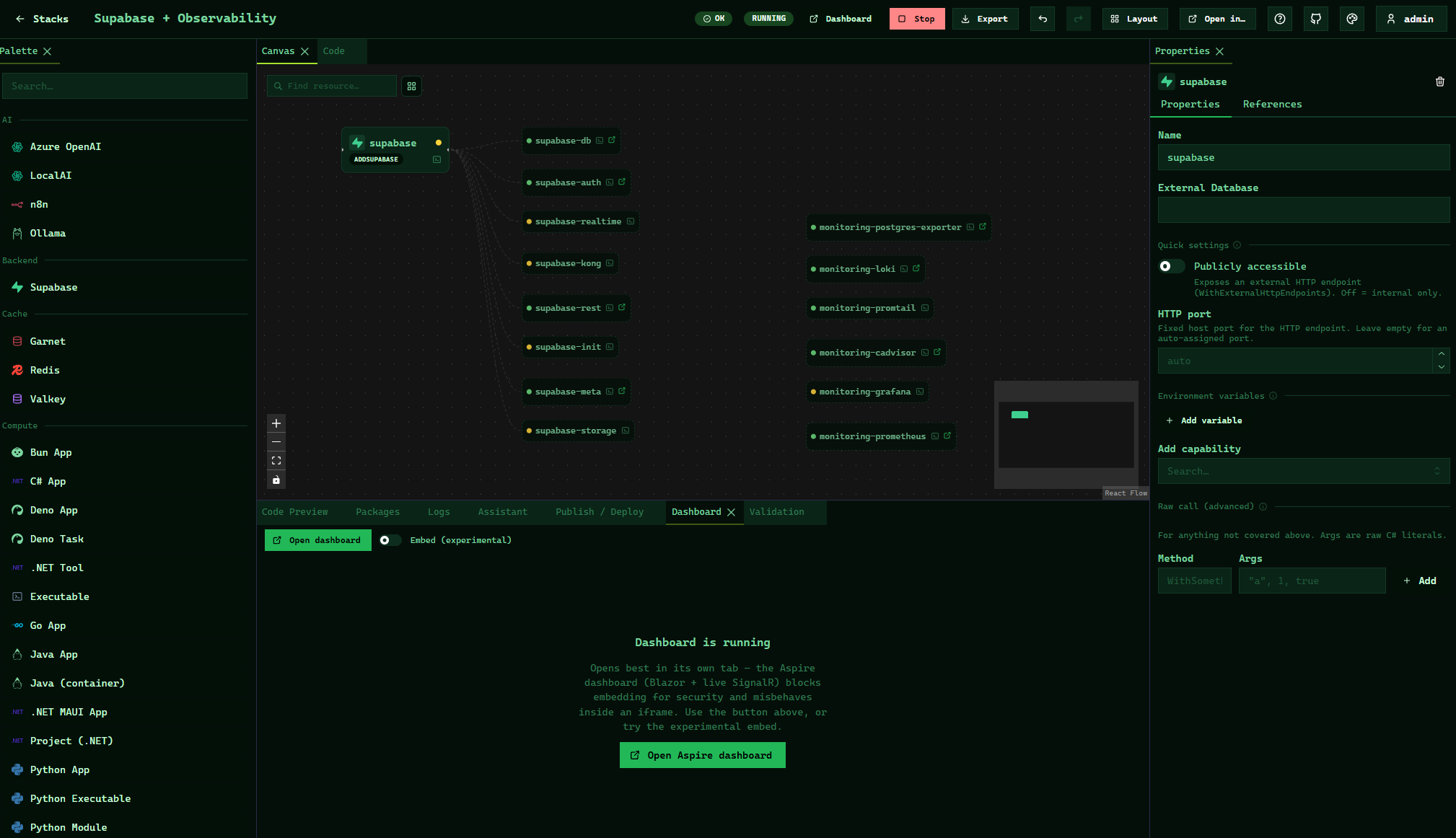Click the theme palette icon in header
The height and width of the screenshot is (838, 1456).
tap(1352, 19)
